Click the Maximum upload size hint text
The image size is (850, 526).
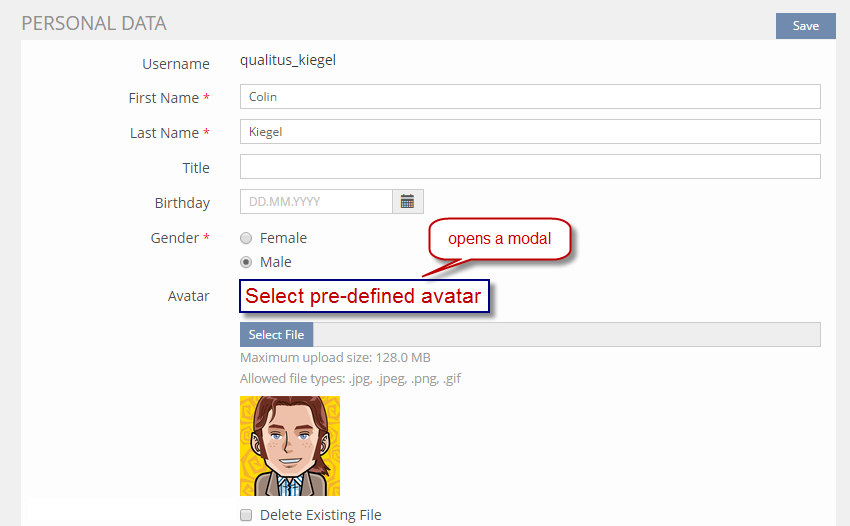coord(335,357)
